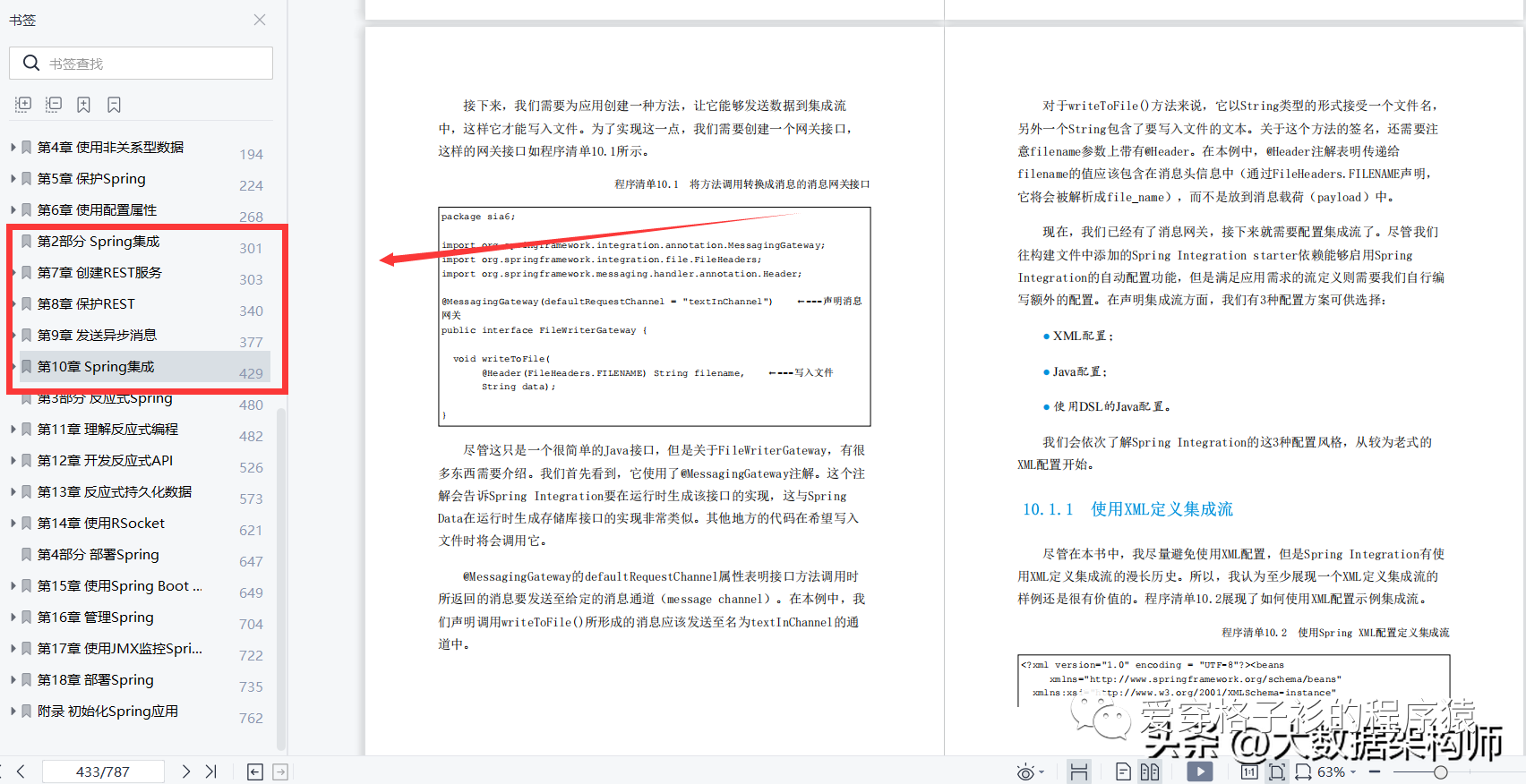
Task: Open bookmark 第11章 理解反应式编程
Action: click(107, 429)
